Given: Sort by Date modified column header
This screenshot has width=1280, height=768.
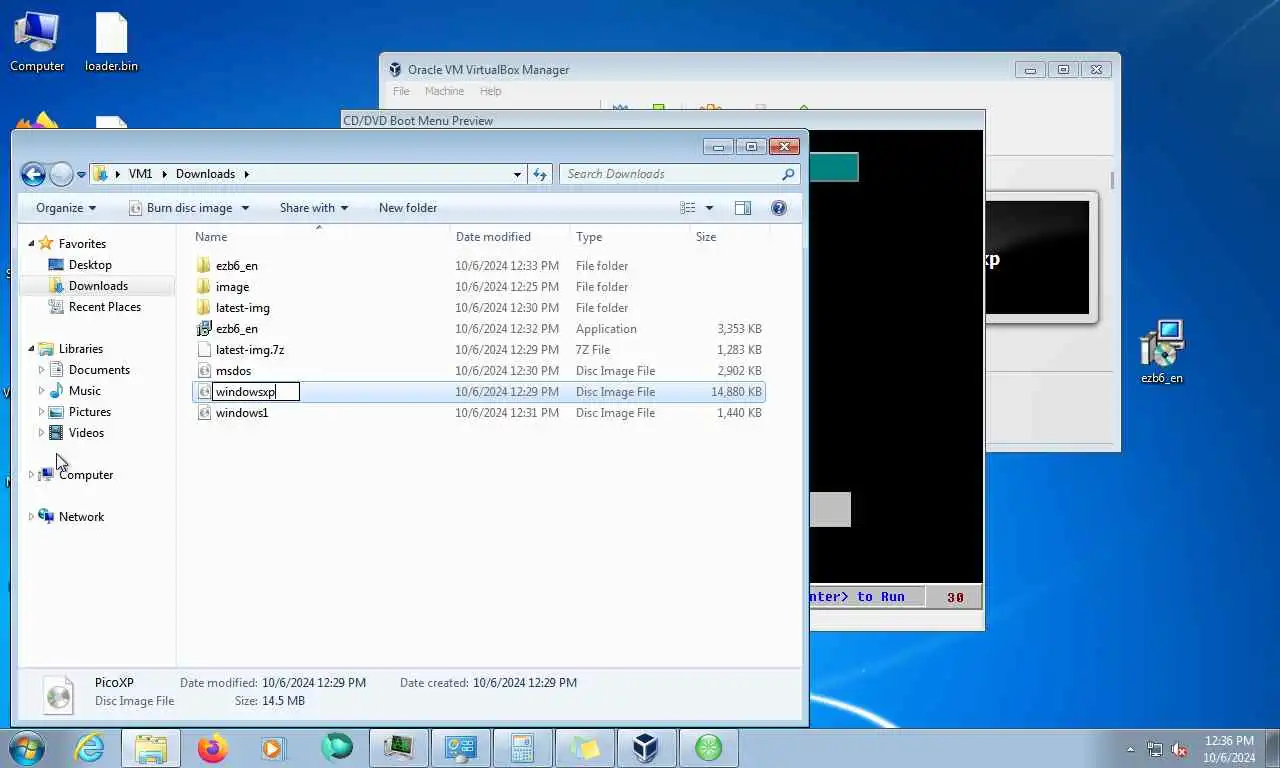Looking at the screenshot, I should click(x=509, y=237).
